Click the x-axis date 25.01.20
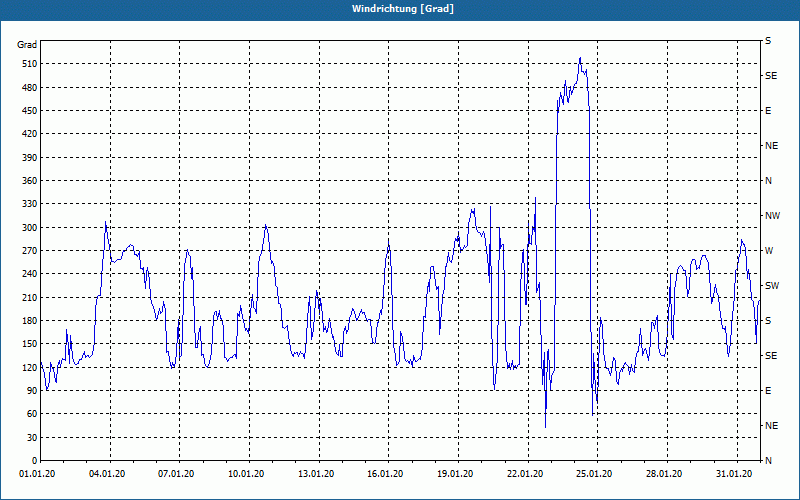Image resolution: width=800 pixels, height=500 pixels. [594, 474]
